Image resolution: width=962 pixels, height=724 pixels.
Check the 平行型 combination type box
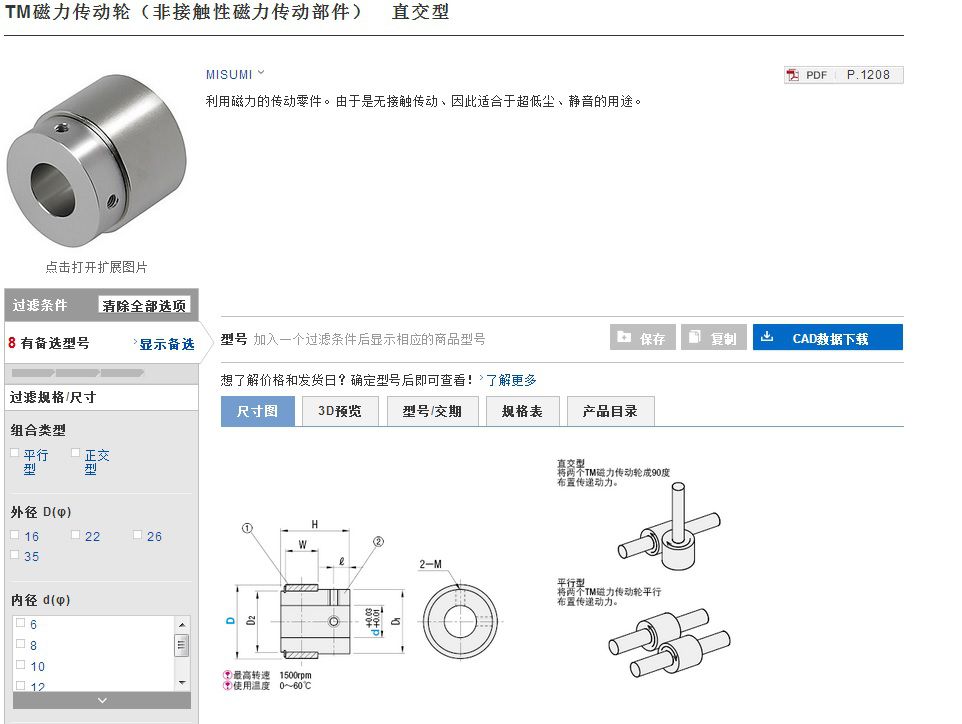15,453
